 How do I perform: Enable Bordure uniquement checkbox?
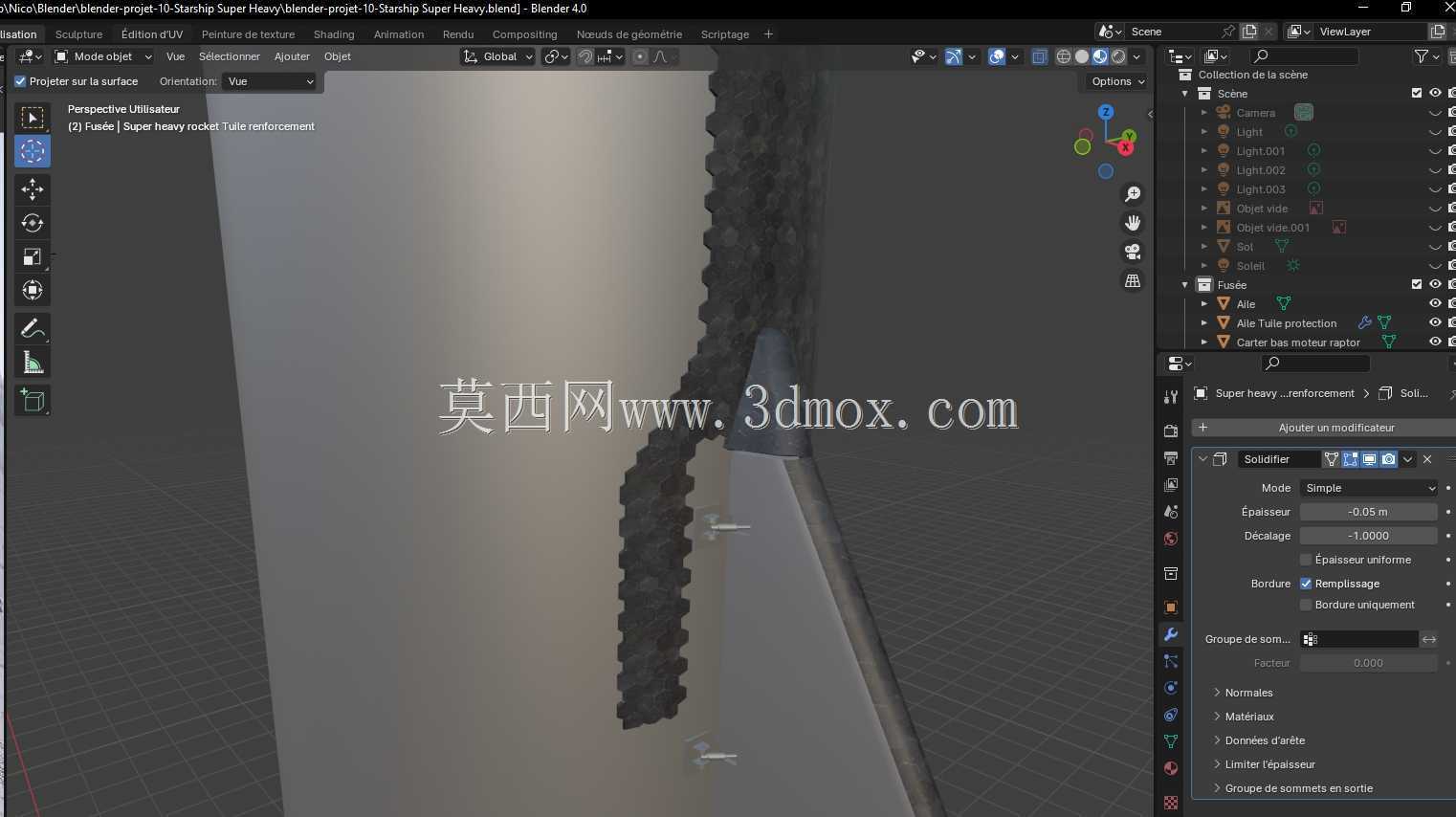(1306, 605)
